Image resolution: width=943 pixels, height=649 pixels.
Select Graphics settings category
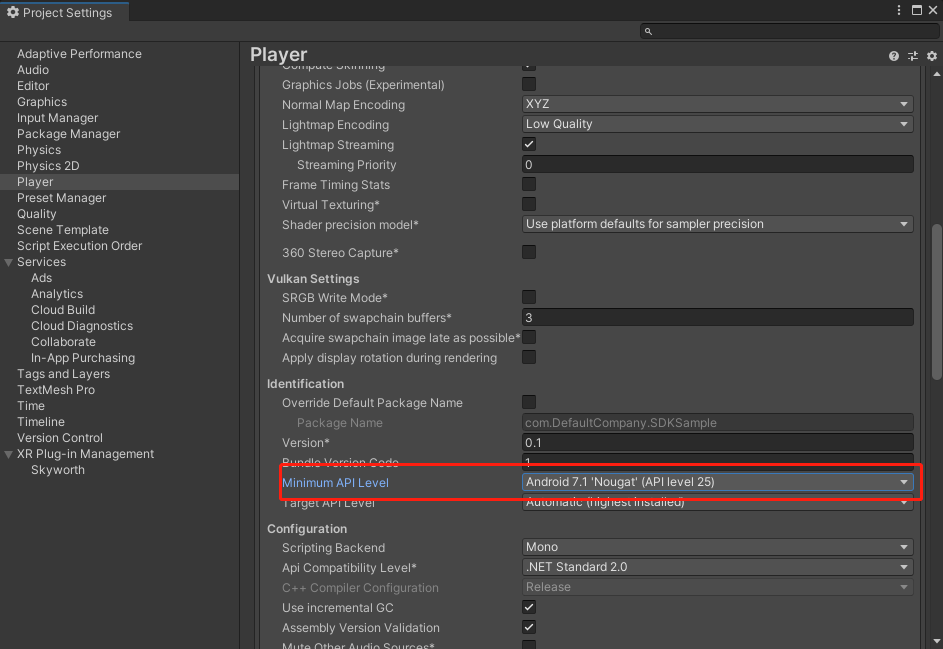coord(42,102)
